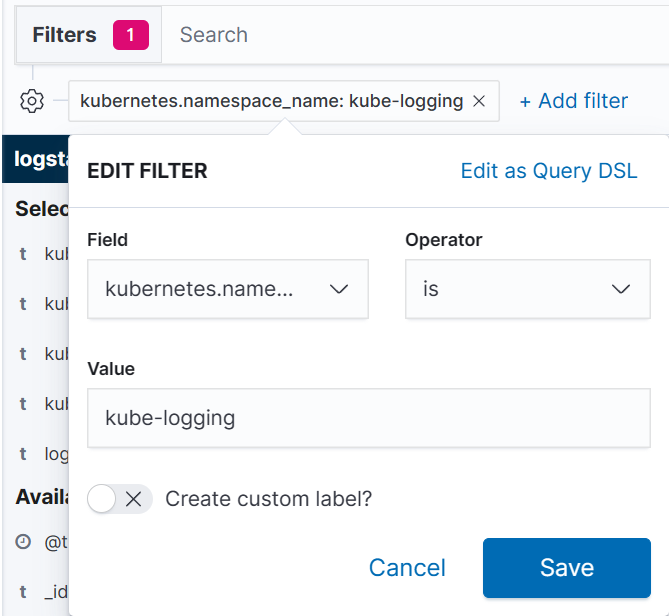
Task: Toggle Create custom label switch
Action: click(119, 499)
